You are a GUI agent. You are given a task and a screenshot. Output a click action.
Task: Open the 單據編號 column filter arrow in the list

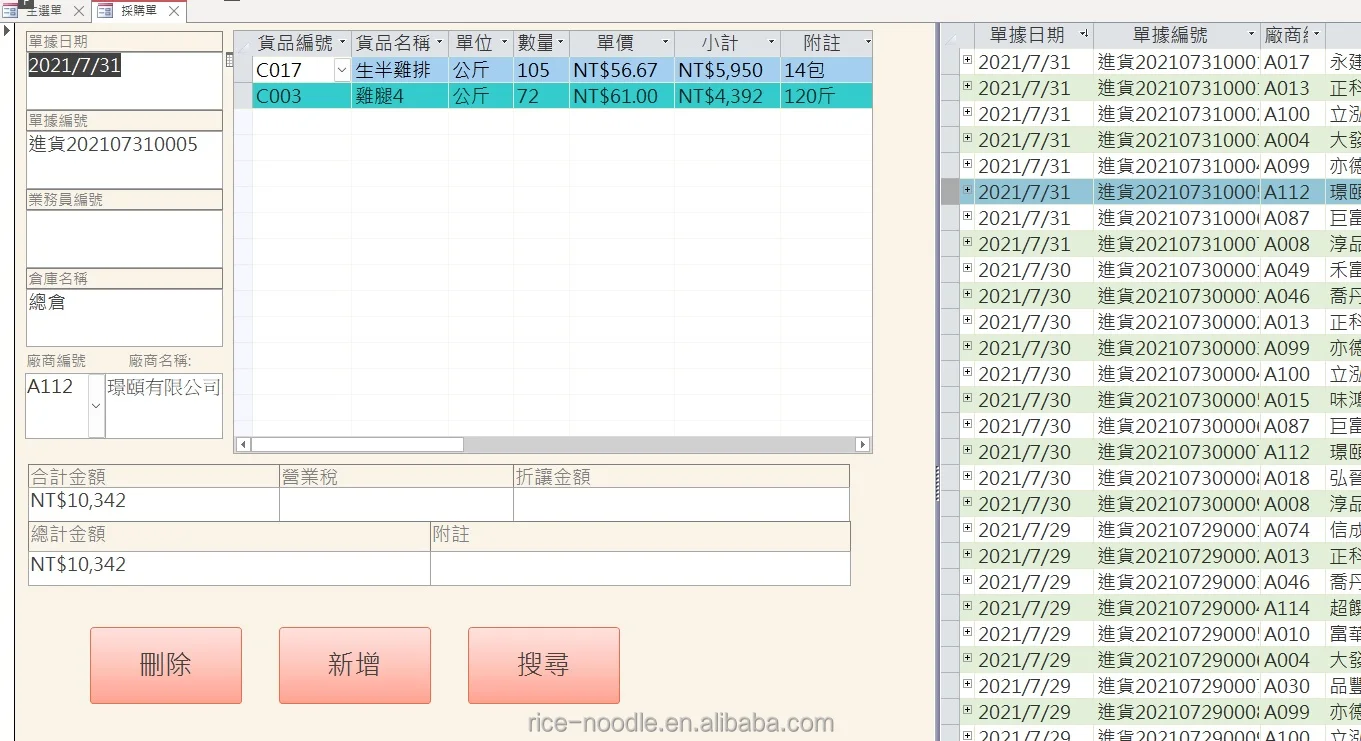point(1249,35)
